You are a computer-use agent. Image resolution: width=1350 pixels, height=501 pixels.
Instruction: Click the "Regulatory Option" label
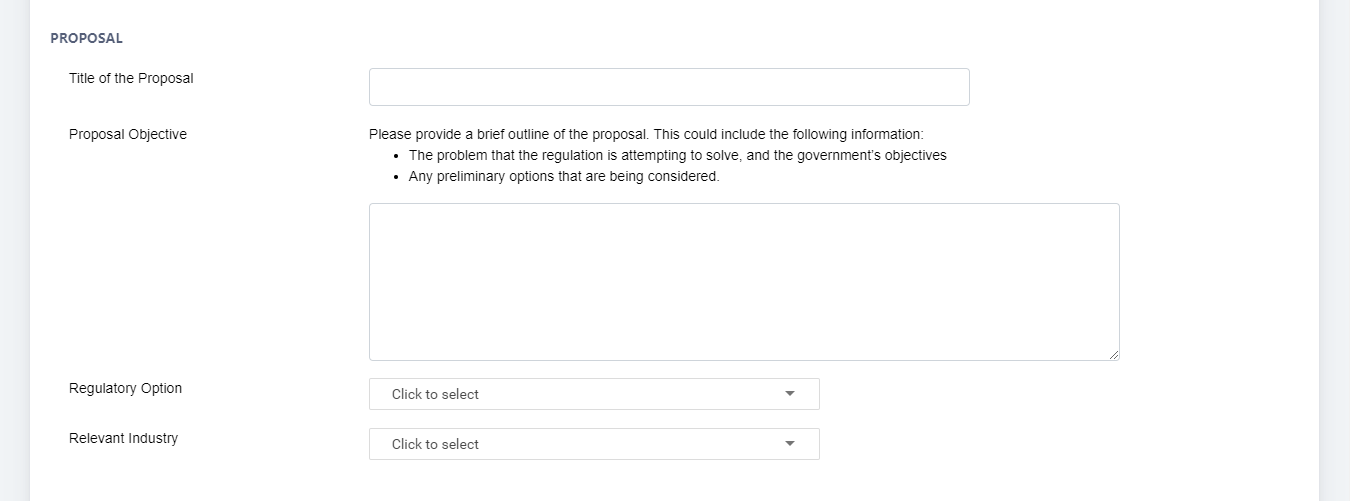pyautogui.click(x=125, y=388)
